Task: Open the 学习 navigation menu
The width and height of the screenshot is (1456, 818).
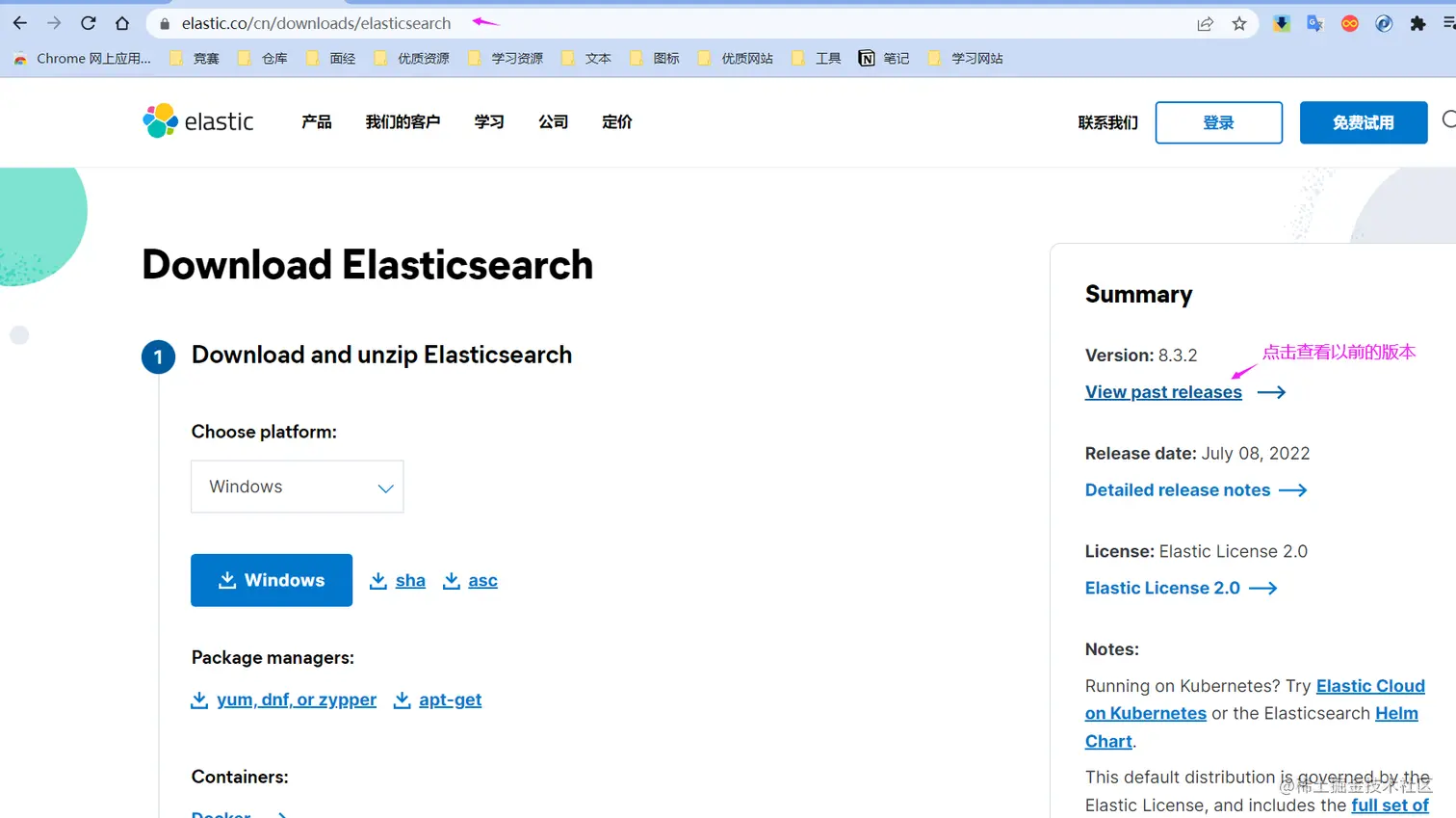Action: 489,122
